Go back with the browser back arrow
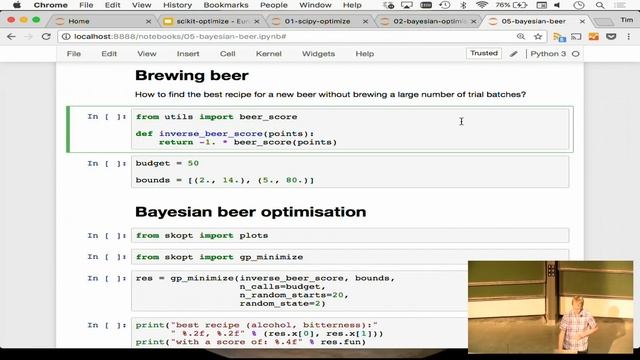Screen dimensions: 640x360 11,37
